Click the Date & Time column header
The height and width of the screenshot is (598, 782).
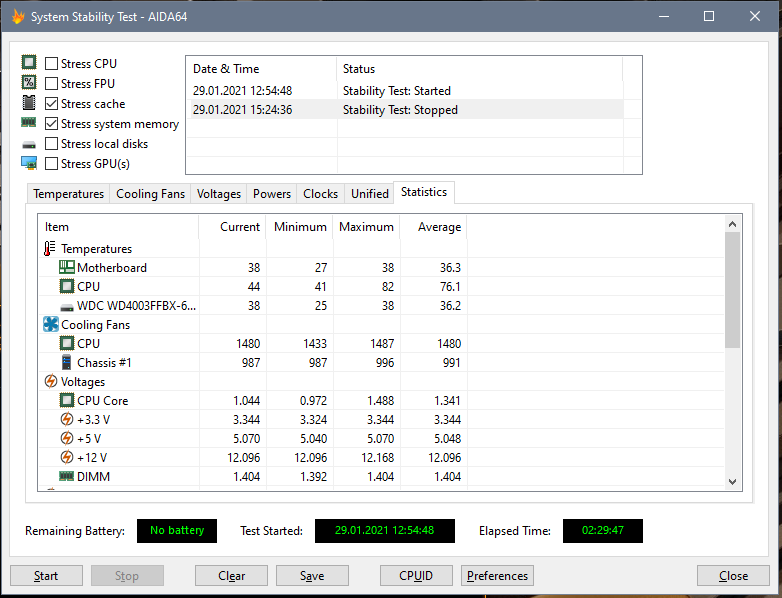point(261,69)
